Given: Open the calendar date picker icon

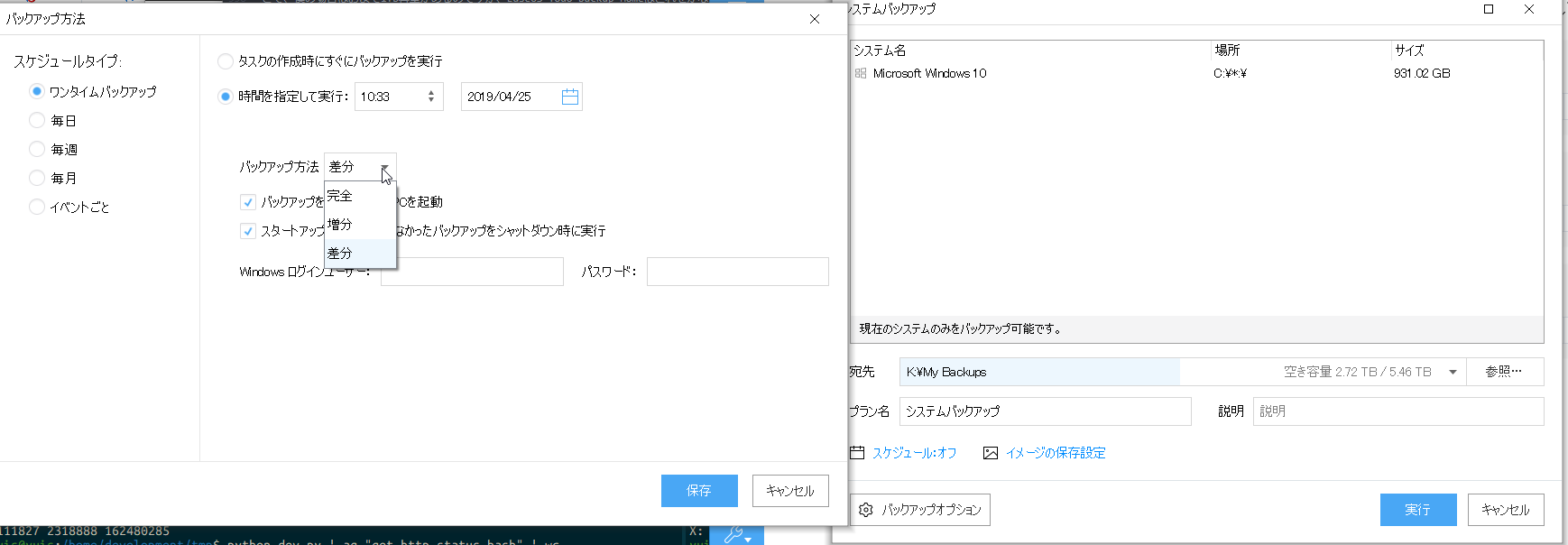Looking at the screenshot, I should tap(570, 97).
